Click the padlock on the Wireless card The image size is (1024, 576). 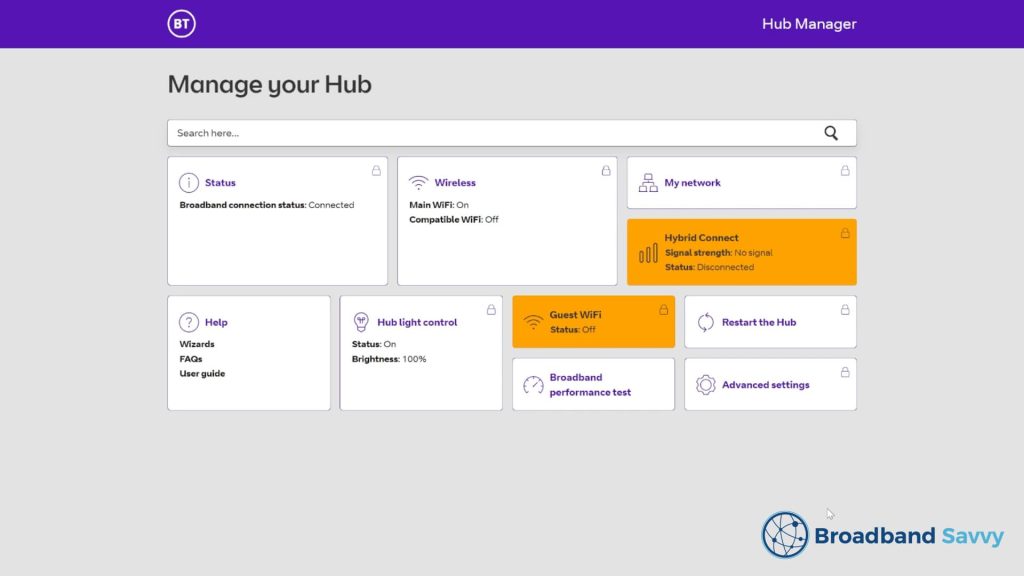[606, 170]
